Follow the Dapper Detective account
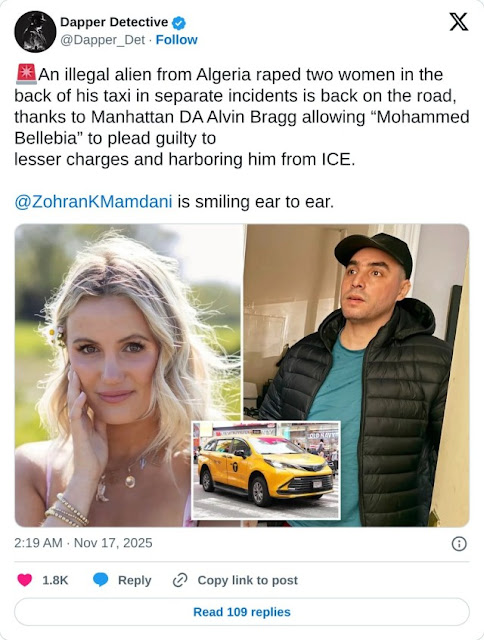This screenshot has height=640, width=484. pos(177,40)
